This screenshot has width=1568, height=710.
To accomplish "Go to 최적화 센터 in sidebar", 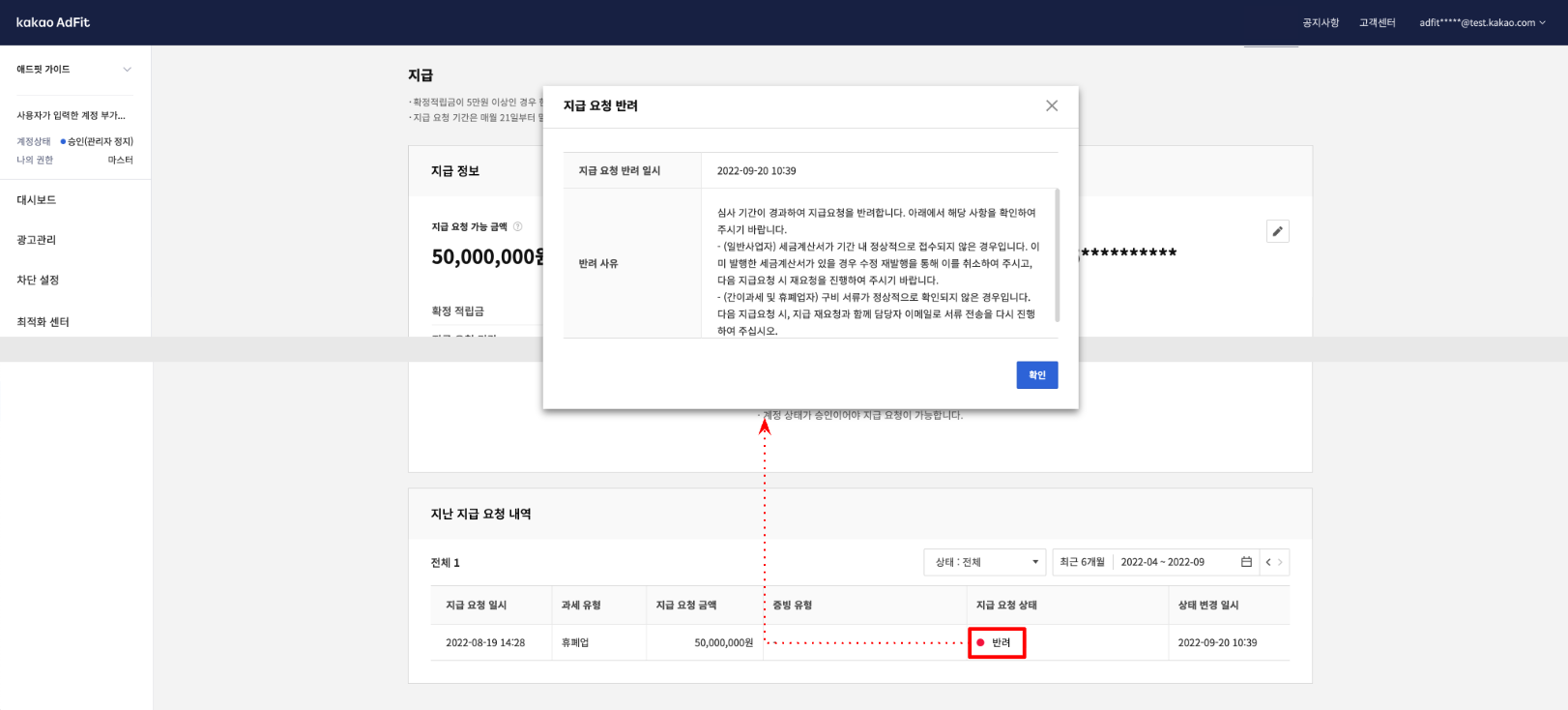I will 43,322.
